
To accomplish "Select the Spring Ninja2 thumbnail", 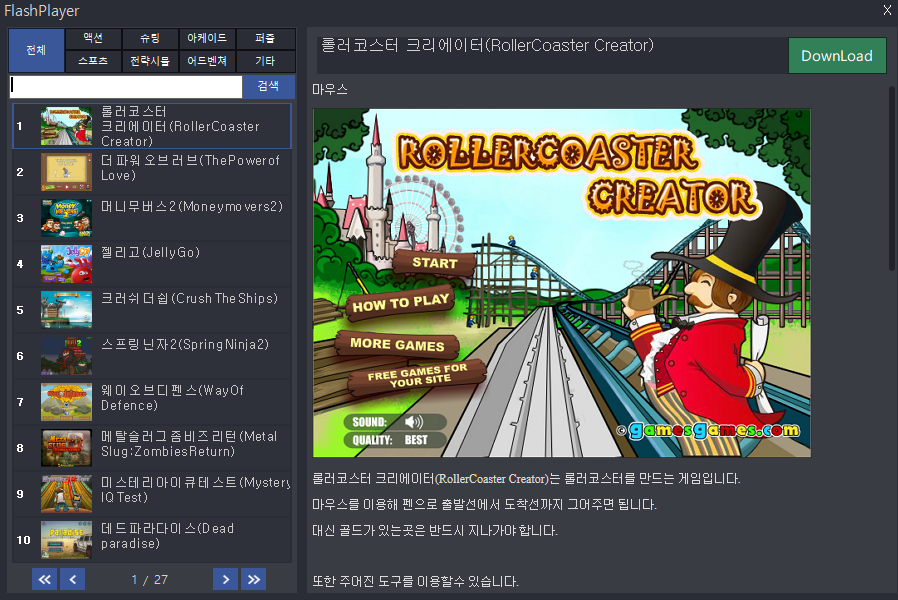I will click(66, 356).
